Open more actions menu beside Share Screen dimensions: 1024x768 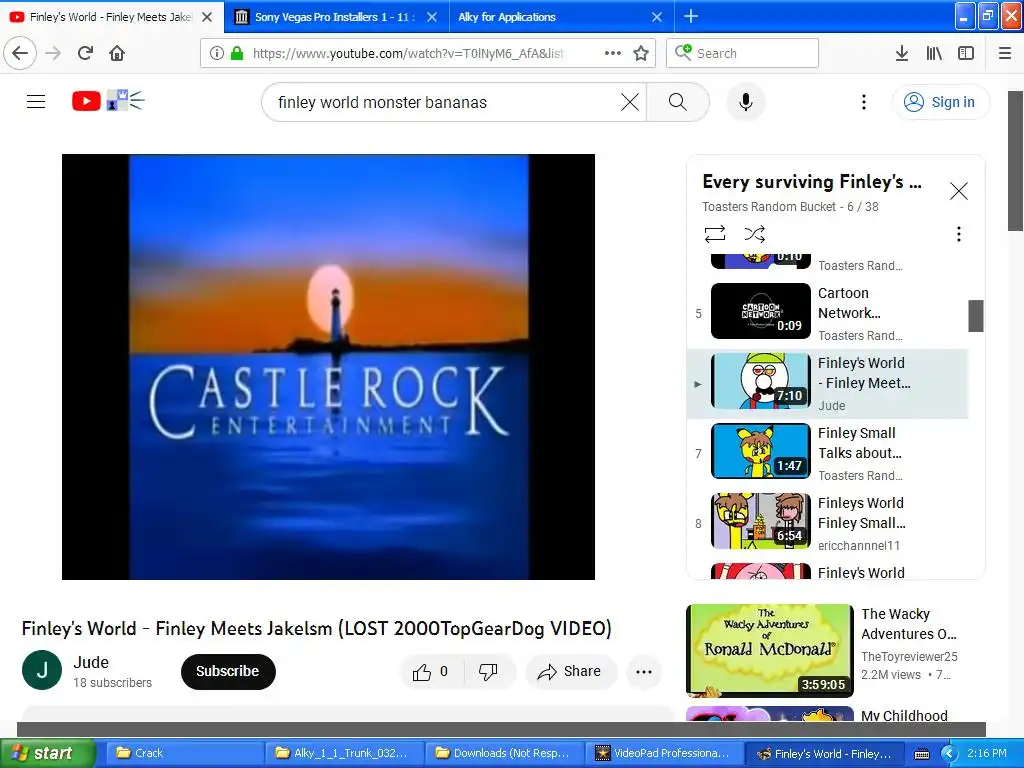[x=644, y=671]
